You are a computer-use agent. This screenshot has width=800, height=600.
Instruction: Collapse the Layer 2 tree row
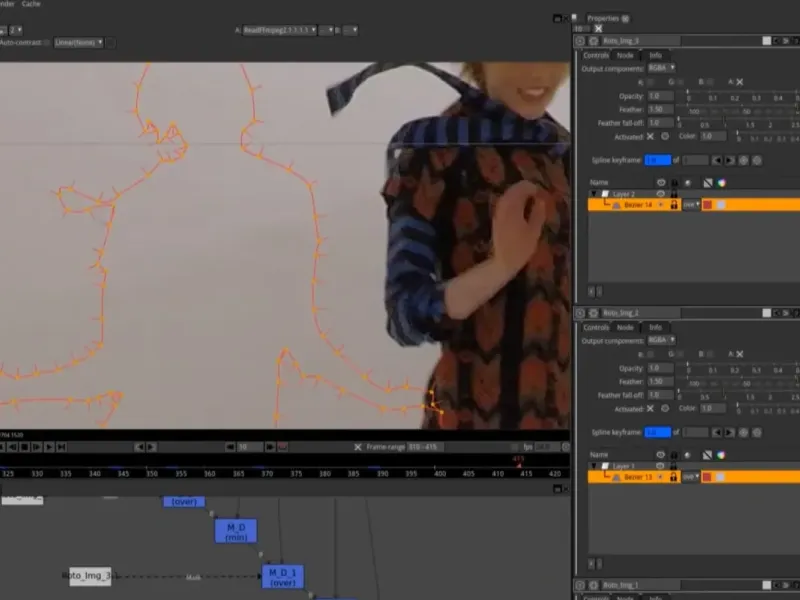(594, 194)
